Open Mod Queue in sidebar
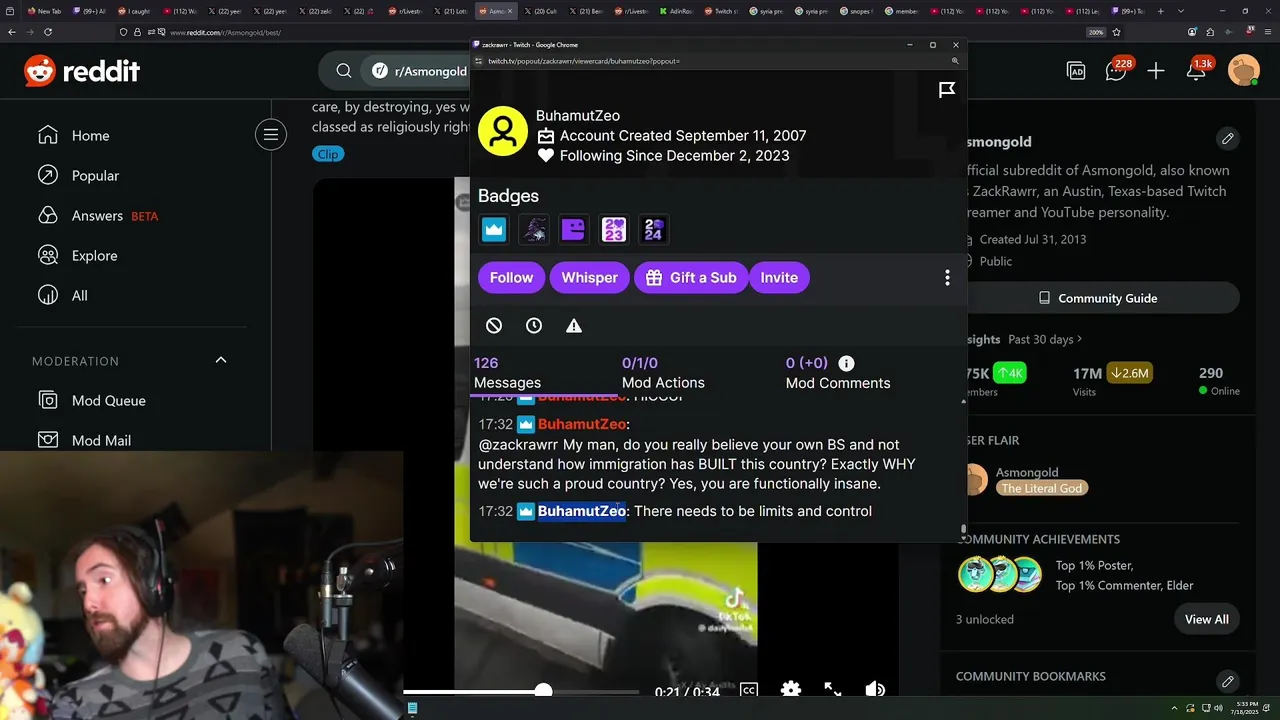The height and width of the screenshot is (720, 1280). [108, 401]
